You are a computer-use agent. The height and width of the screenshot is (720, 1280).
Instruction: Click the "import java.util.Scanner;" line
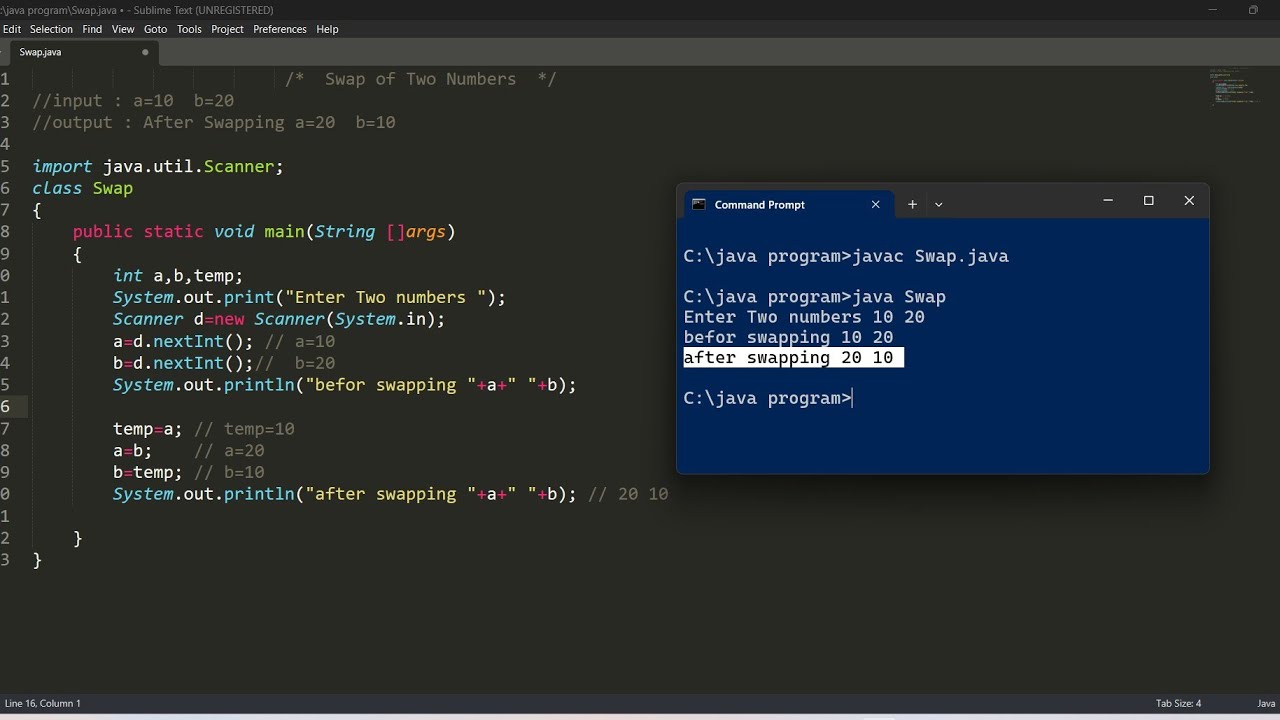158,166
